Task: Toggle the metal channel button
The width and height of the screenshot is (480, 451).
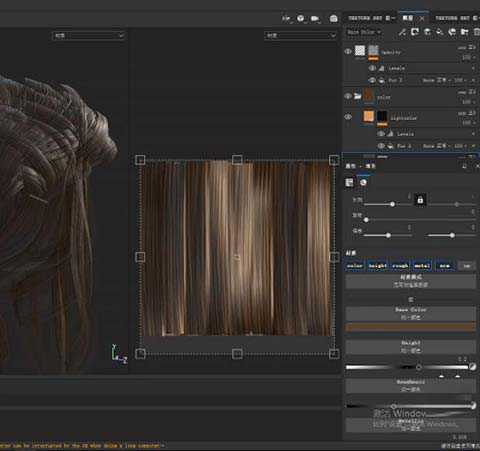Action: [422, 266]
